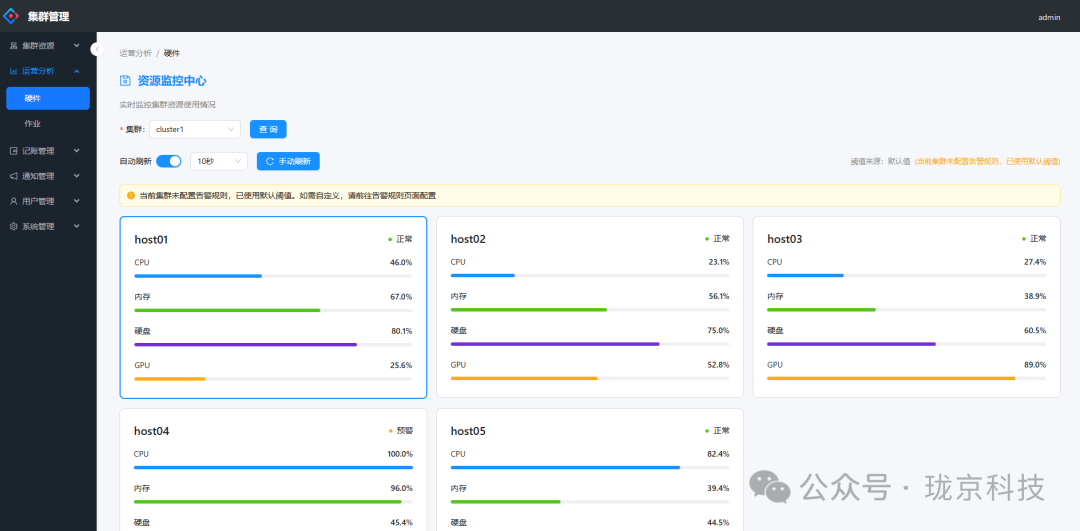Click the 运营分析 chart icon in sidebar
The width and height of the screenshot is (1080, 531).
13,71
